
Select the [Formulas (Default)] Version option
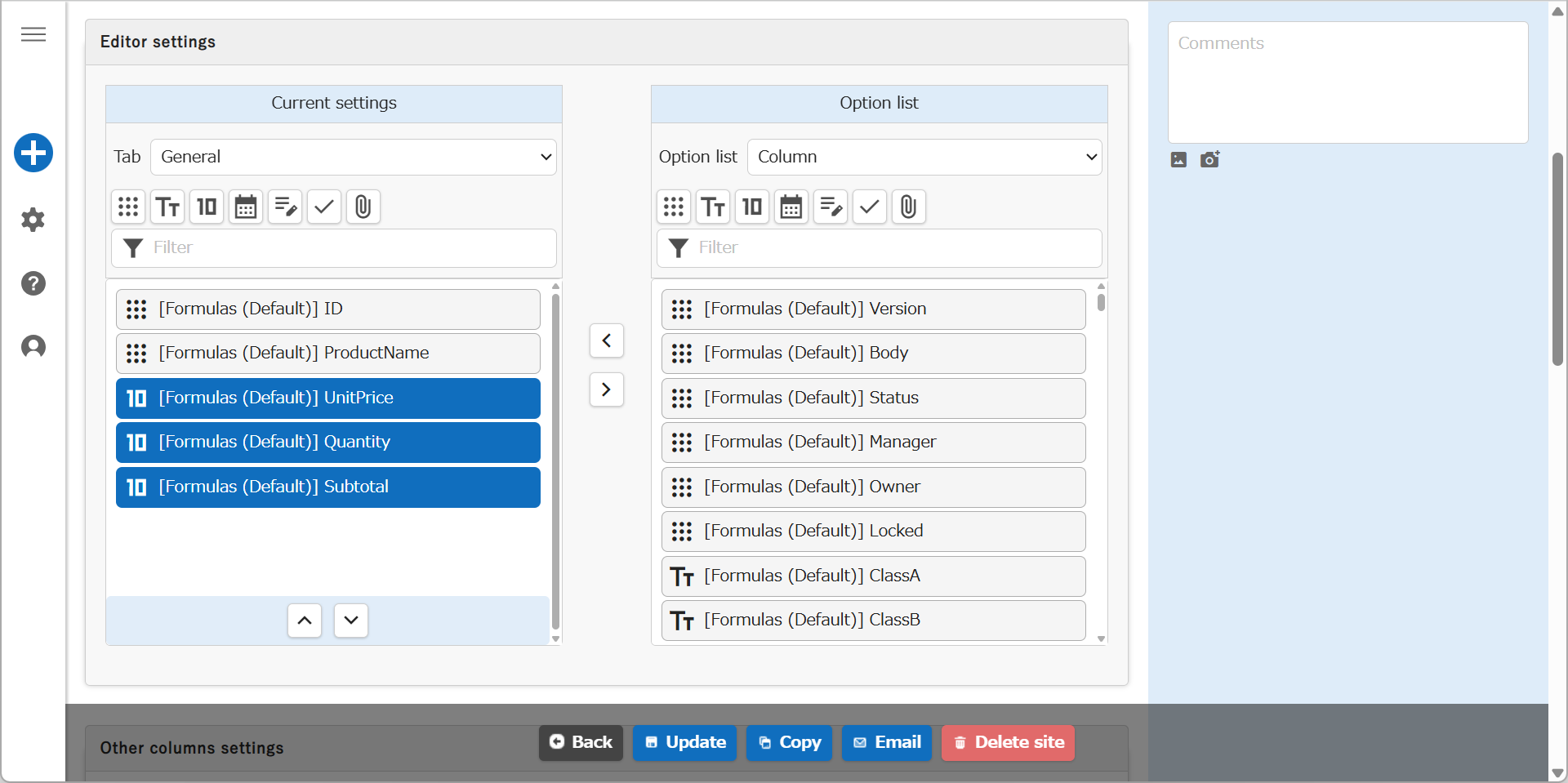(874, 309)
